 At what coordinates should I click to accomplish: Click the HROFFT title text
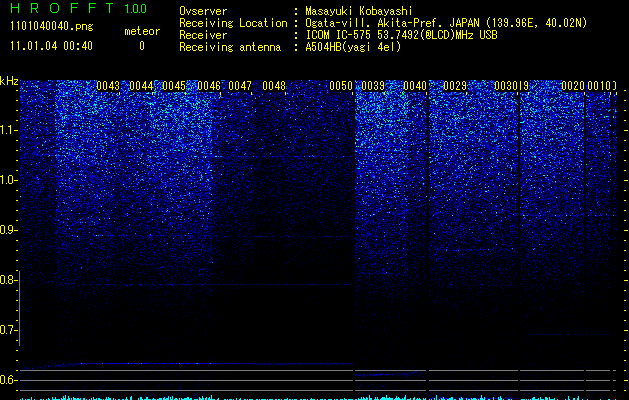(x=62, y=8)
